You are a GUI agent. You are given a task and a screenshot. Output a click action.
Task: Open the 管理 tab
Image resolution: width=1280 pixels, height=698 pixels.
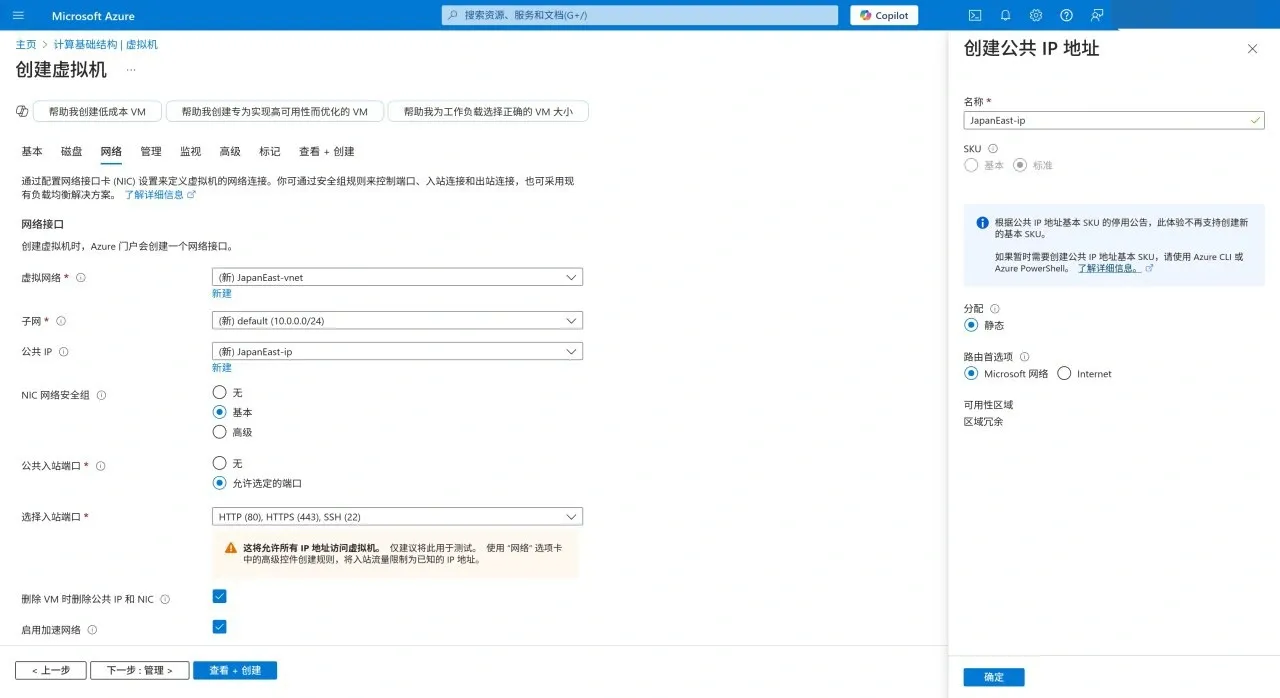click(x=151, y=151)
